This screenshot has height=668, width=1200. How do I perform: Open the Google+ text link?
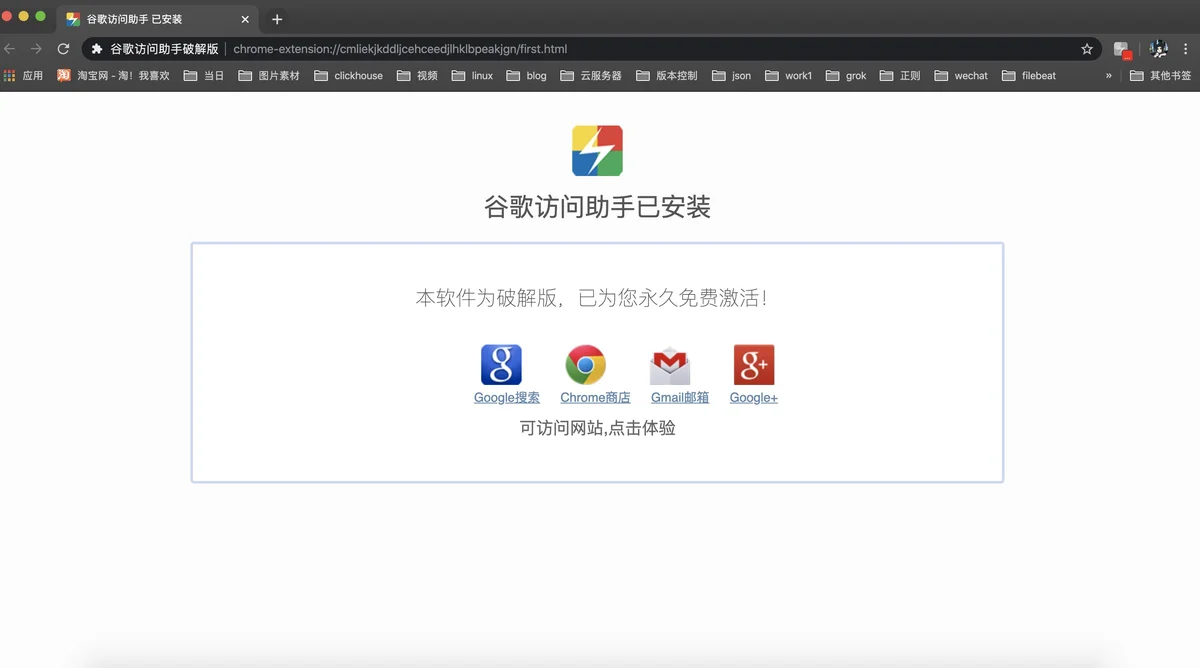point(754,398)
